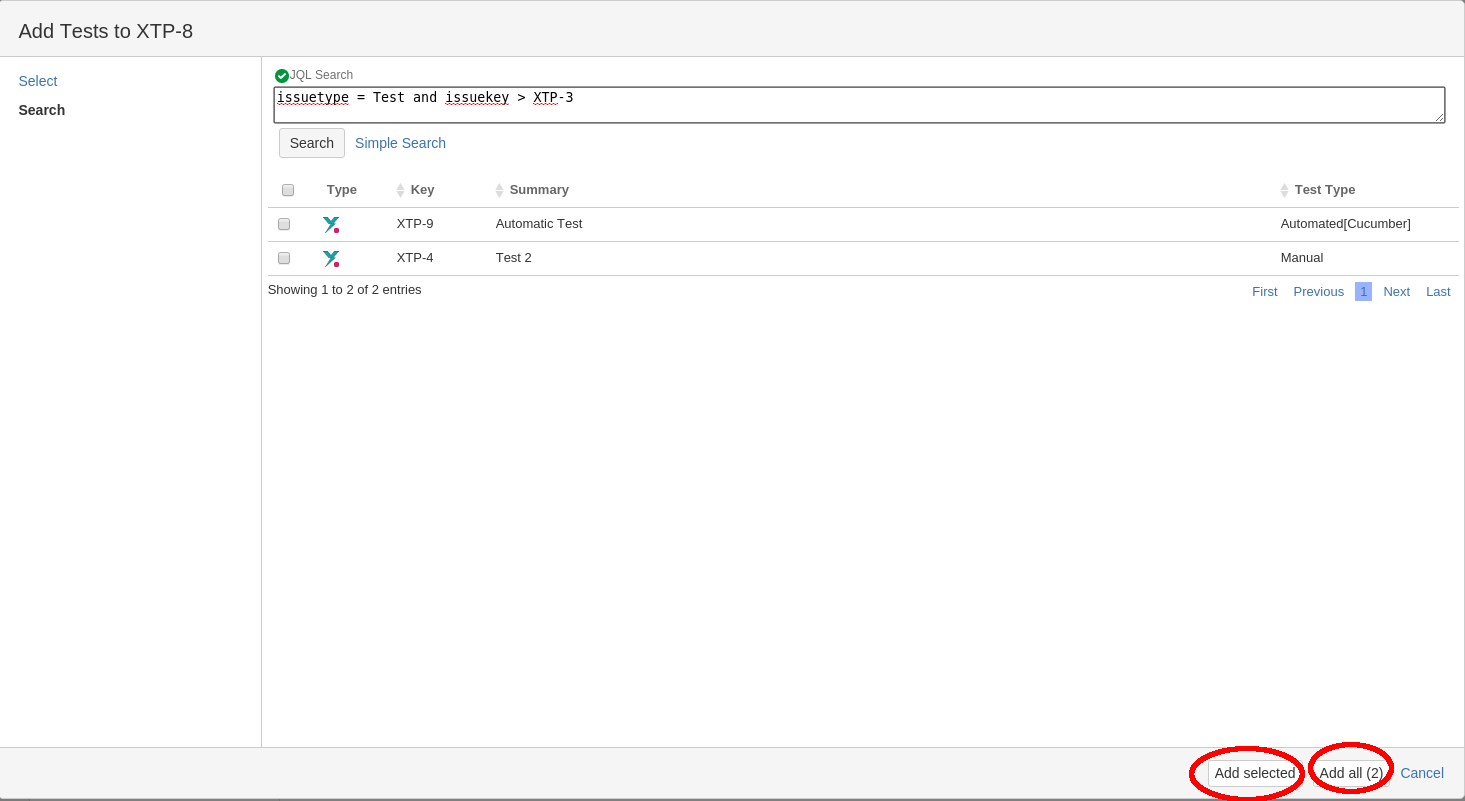Go to Last page of results

pos(1438,291)
